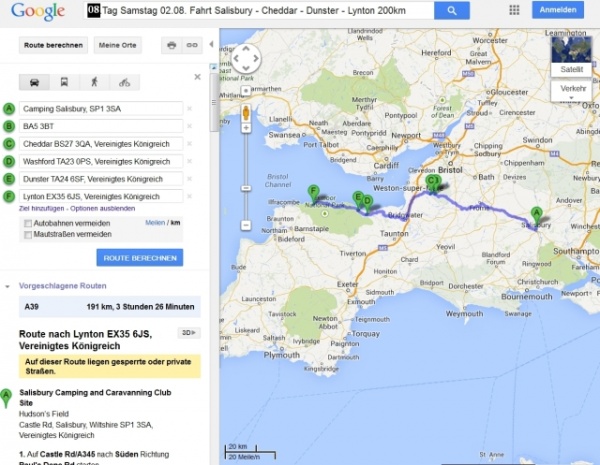This screenshot has height=465, width=600.
Task: Choose the walking directions icon
Action: [95, 83]
